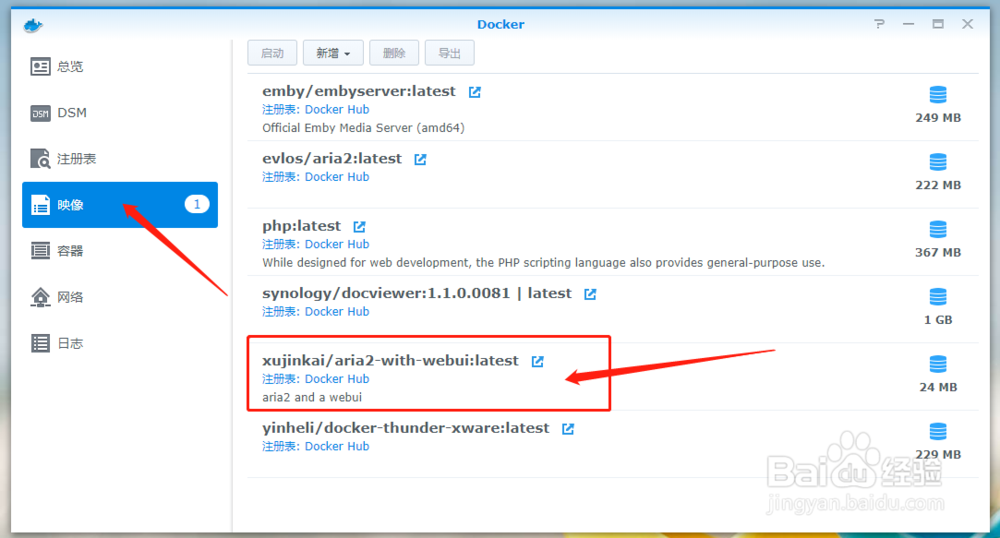Select the 映像 image section

[x=120, y=205]
